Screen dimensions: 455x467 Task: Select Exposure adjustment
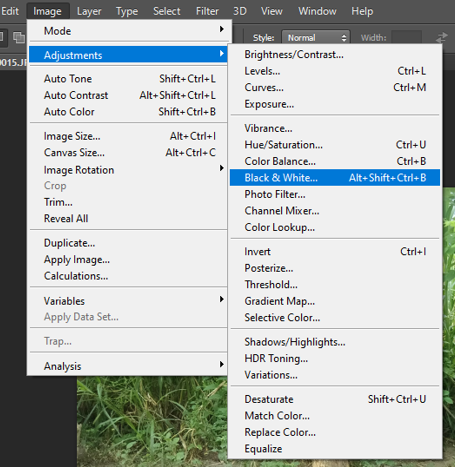coord(335,104)
